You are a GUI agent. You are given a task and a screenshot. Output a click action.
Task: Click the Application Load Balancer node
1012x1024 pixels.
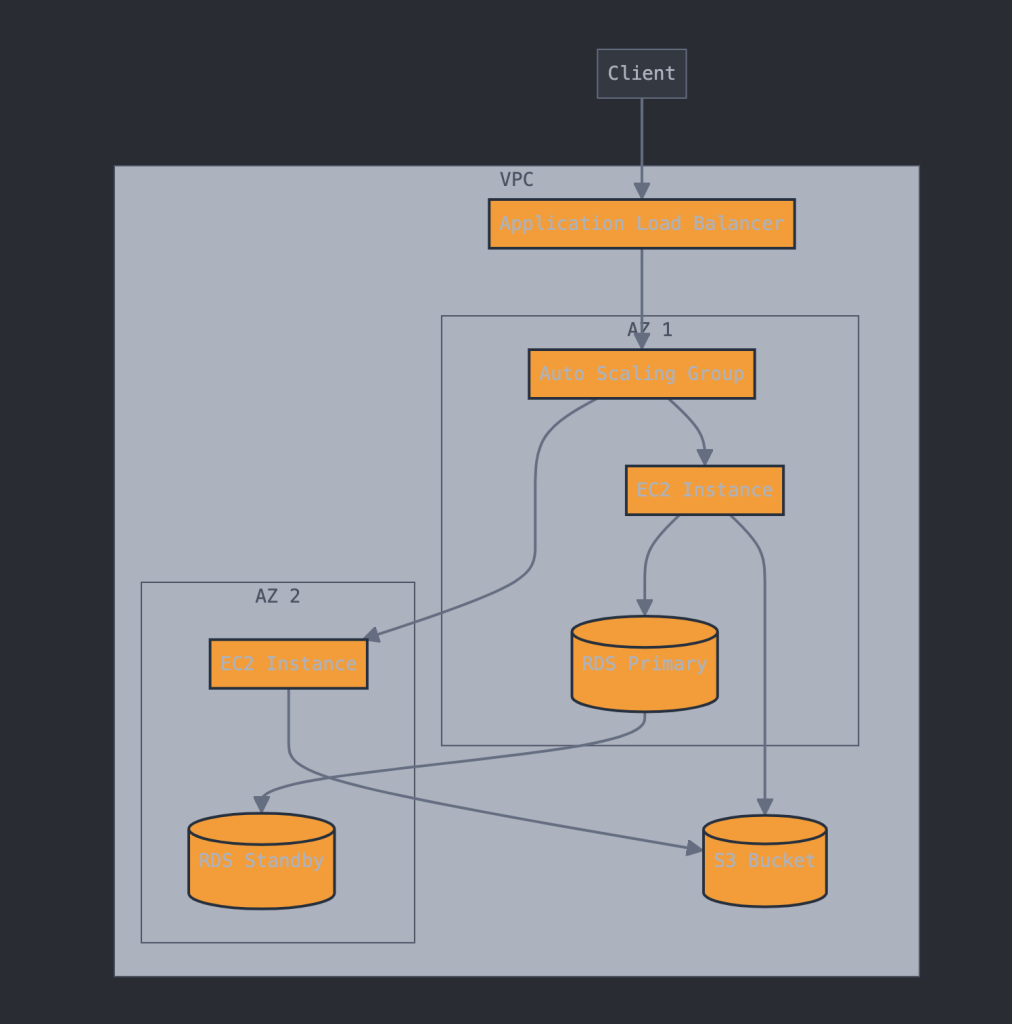pos(641,224)
